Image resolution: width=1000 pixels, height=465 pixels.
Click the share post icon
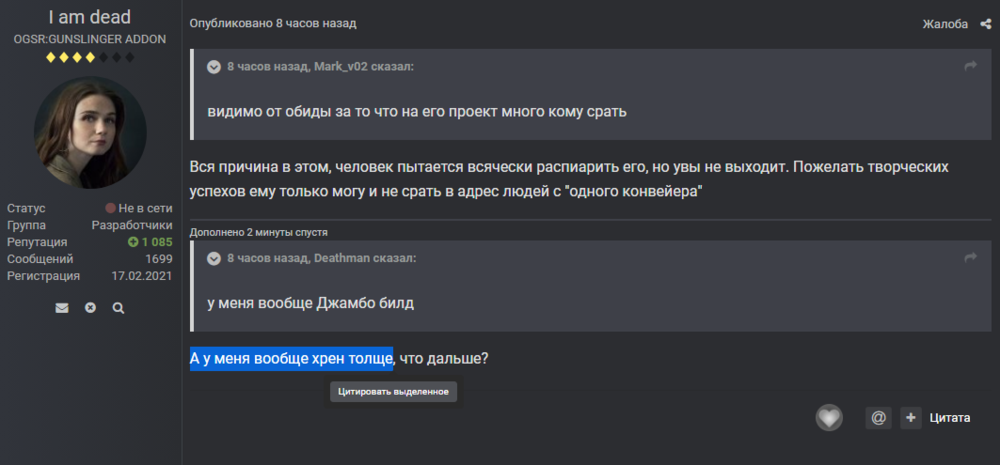[985, 24]
